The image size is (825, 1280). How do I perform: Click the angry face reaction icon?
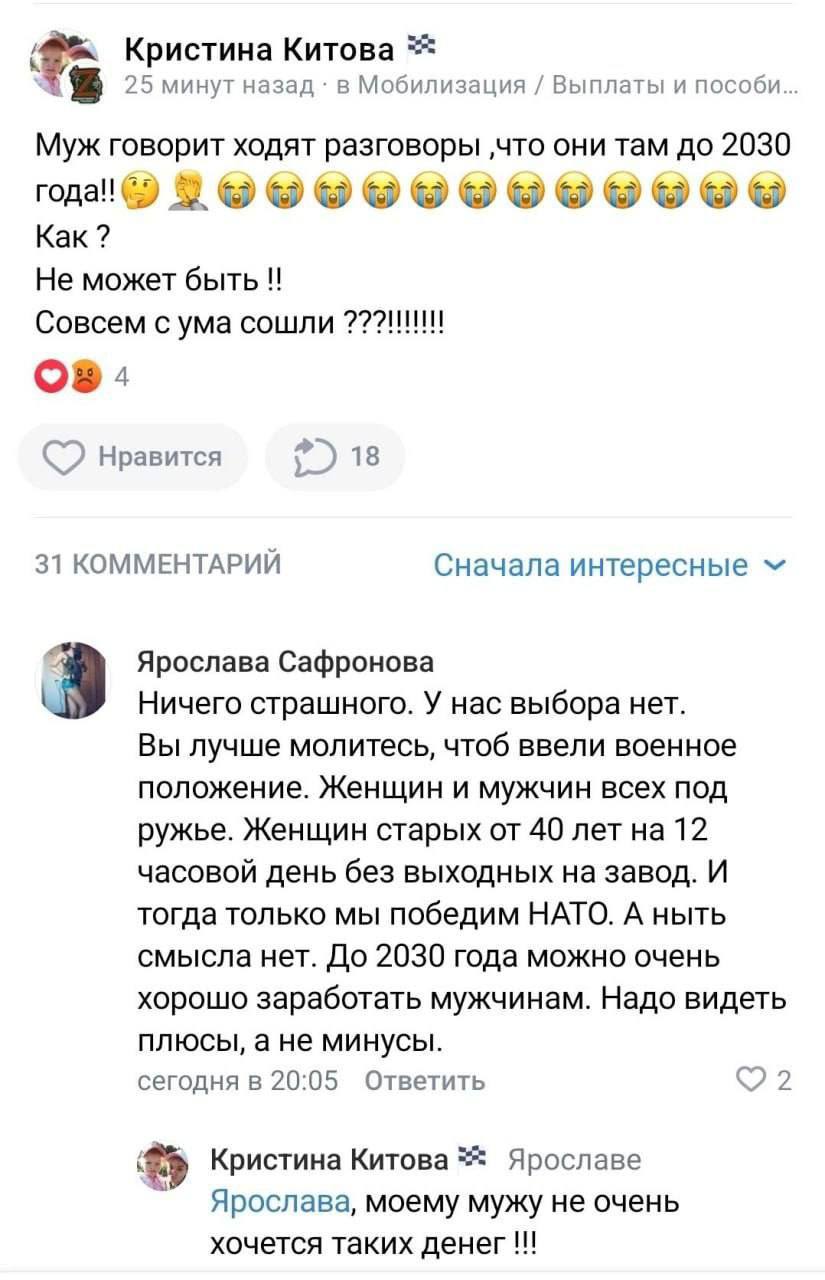tap(87, 377)
